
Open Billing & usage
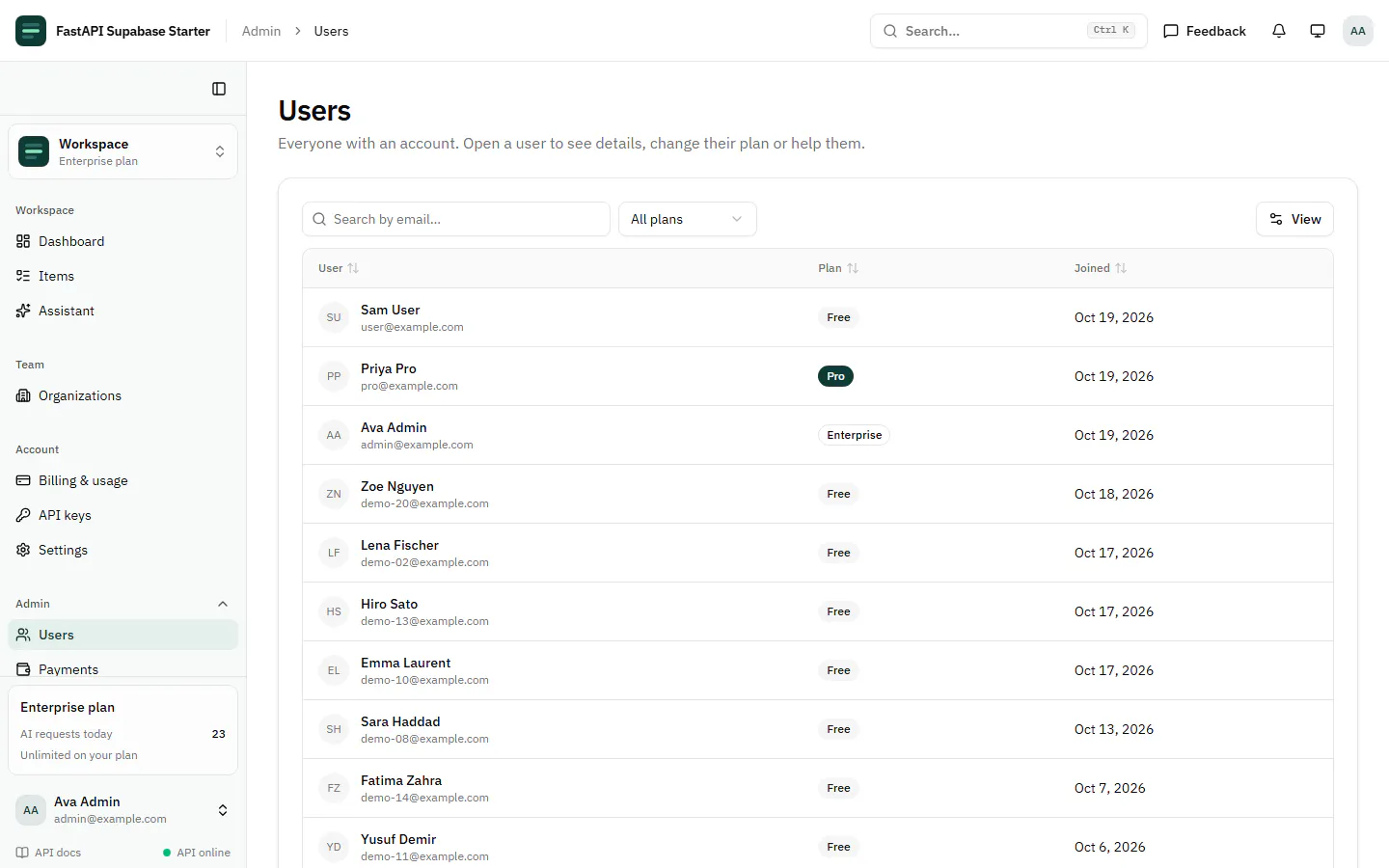(123, 480)
